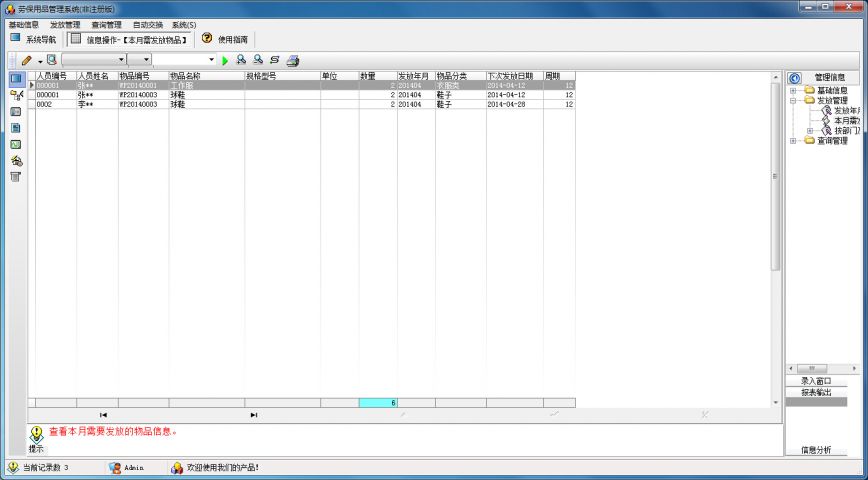
Task: Click the pencil edit icon in toolbar
Action: (x=27, y=60)
